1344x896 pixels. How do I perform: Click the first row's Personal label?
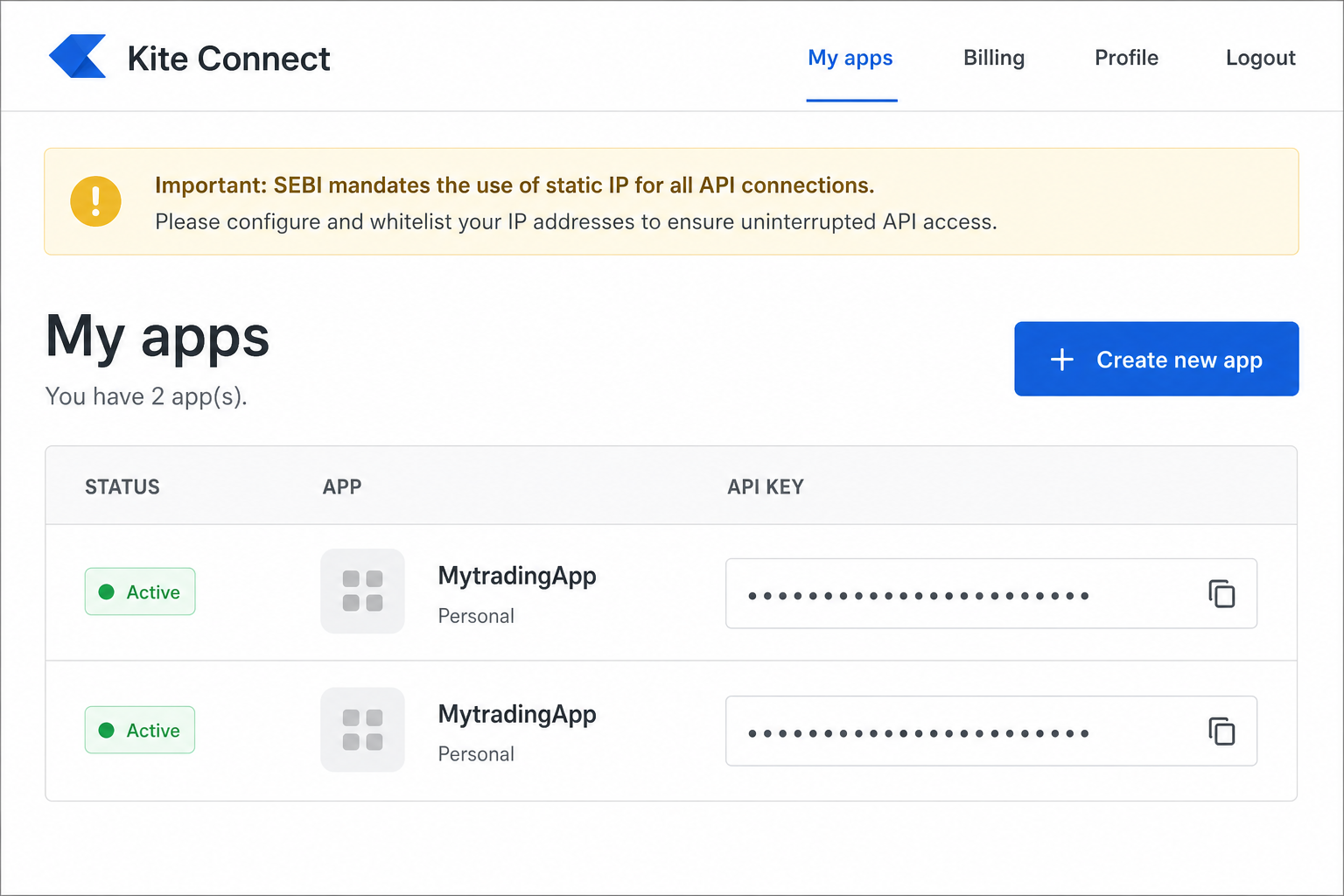pyautogui.click(x=476, y=616)
